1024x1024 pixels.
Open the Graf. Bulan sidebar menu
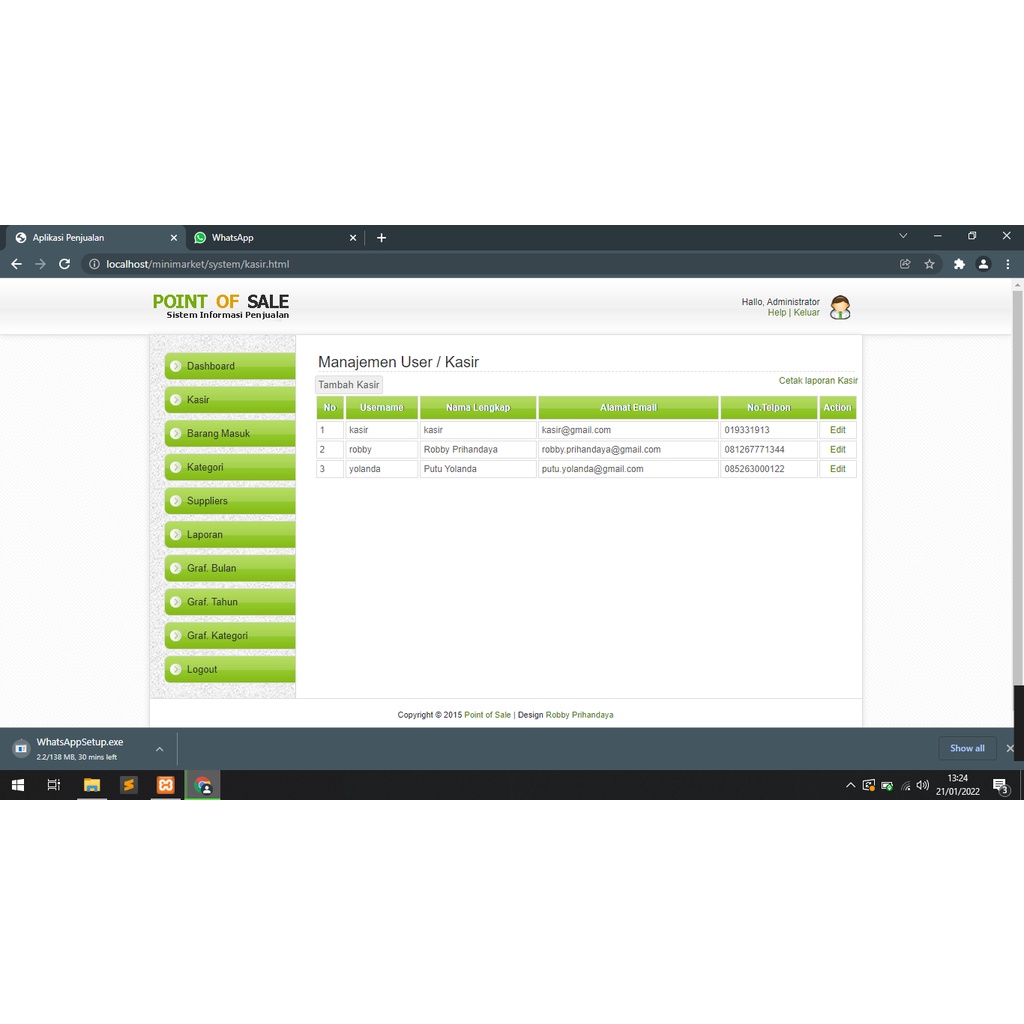[x=230, y=568]
